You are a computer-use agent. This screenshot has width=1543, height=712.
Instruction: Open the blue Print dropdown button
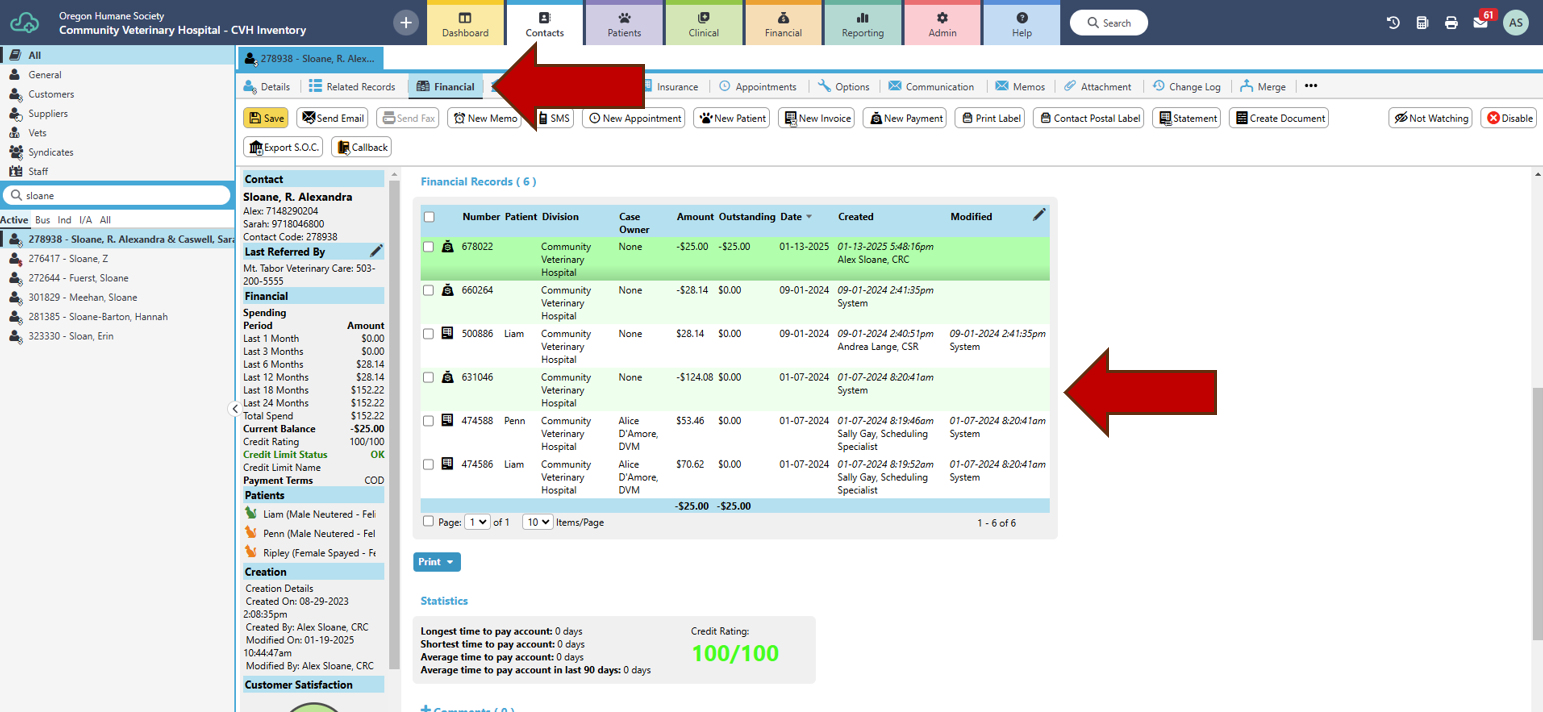(x=437, y=562)
